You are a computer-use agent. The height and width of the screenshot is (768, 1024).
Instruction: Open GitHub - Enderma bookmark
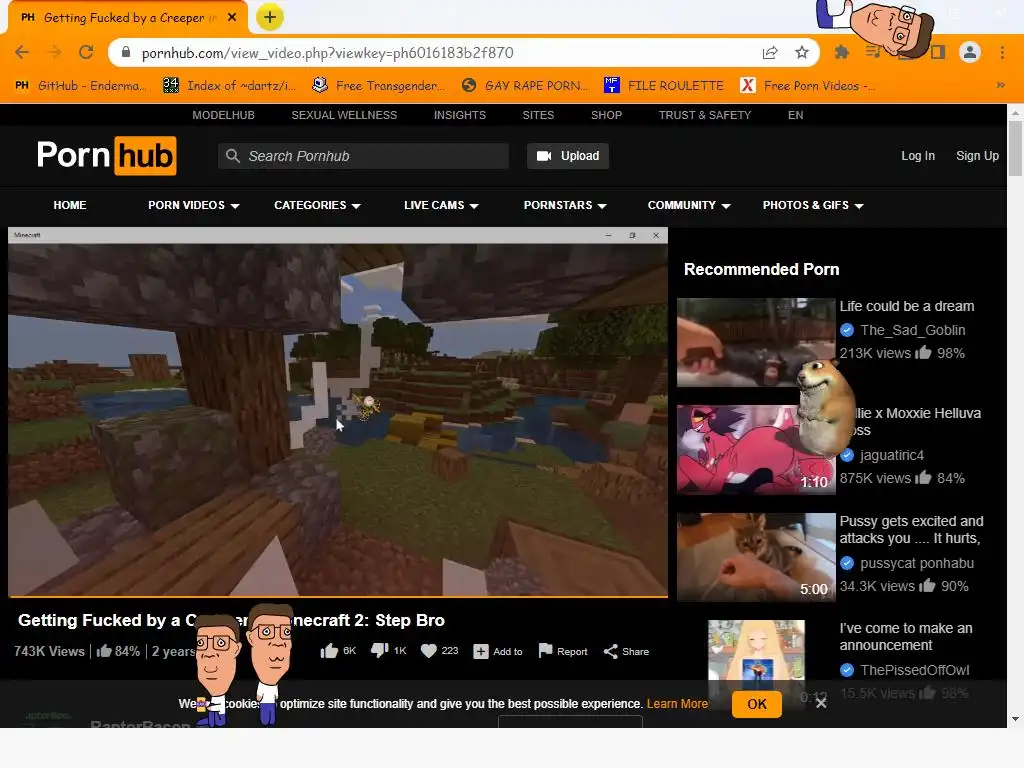click(x=81, y=86)
